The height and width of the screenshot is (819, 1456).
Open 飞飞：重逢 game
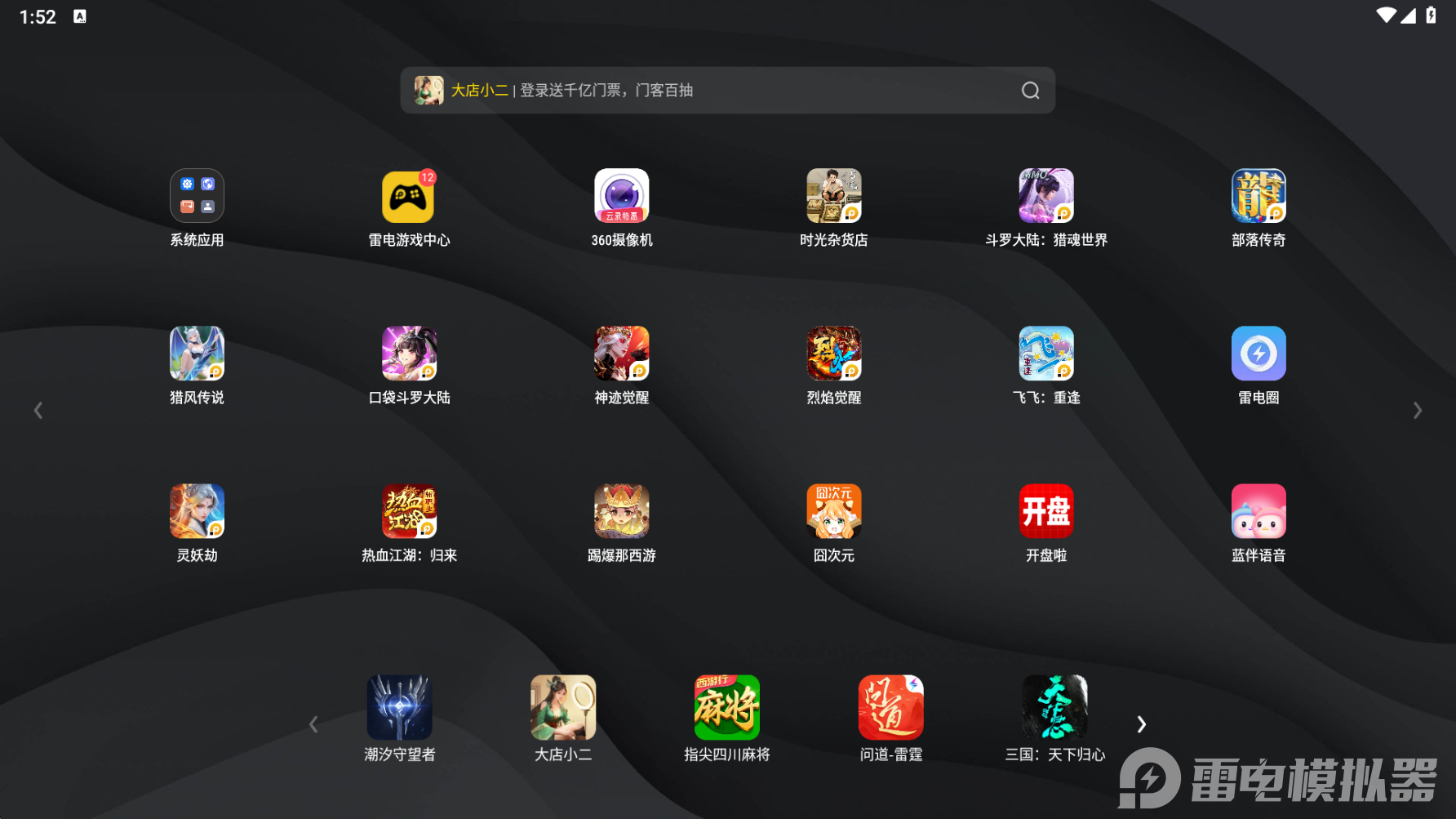[1045, 354]
